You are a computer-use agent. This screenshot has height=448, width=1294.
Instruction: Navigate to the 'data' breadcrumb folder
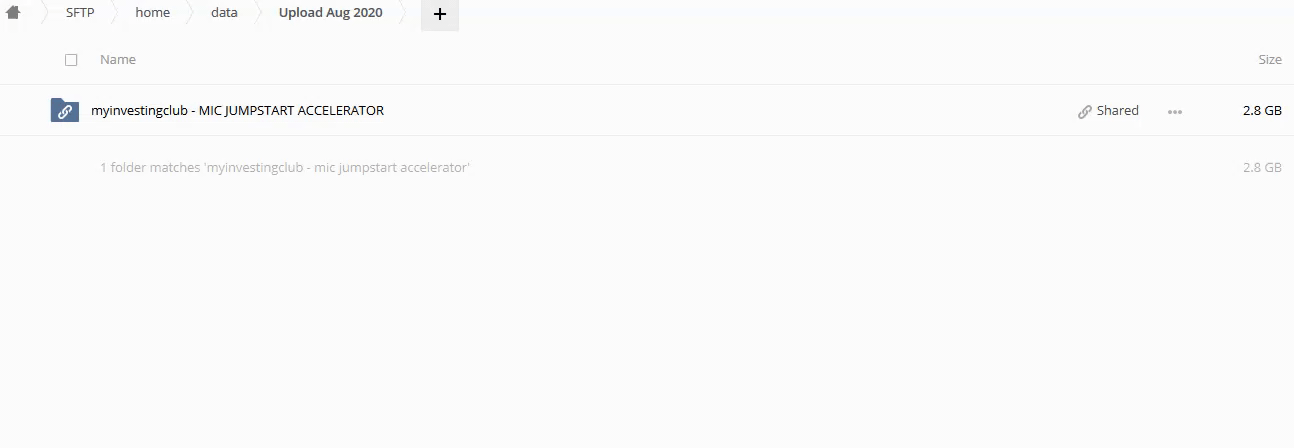(225, 13)
